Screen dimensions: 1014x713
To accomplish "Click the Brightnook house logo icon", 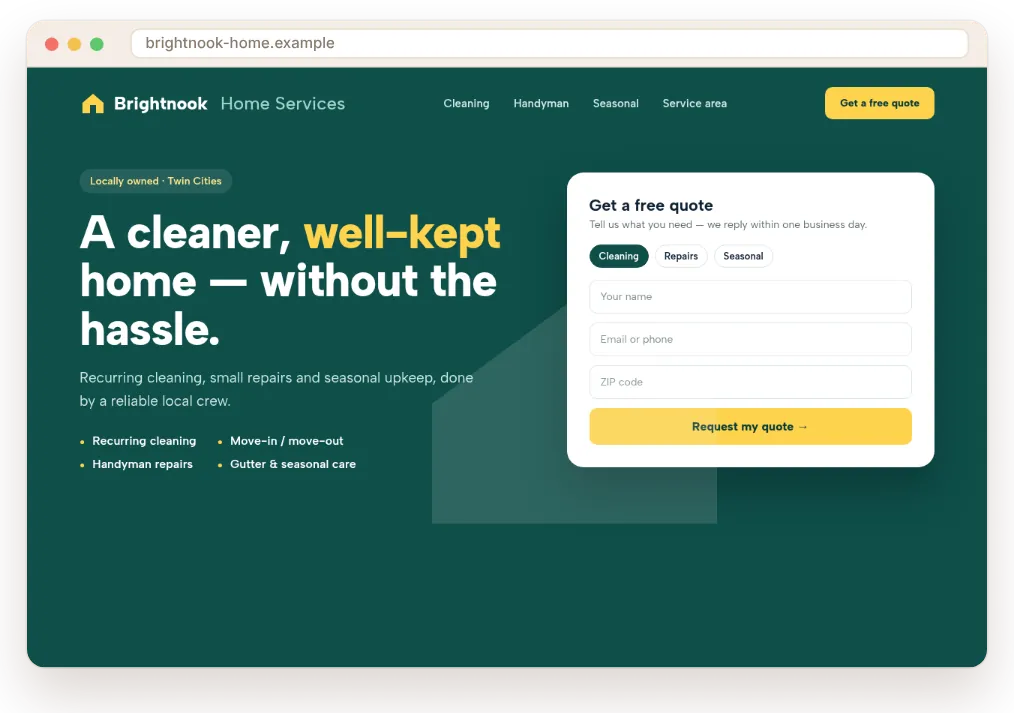I will tap(92, 103).
